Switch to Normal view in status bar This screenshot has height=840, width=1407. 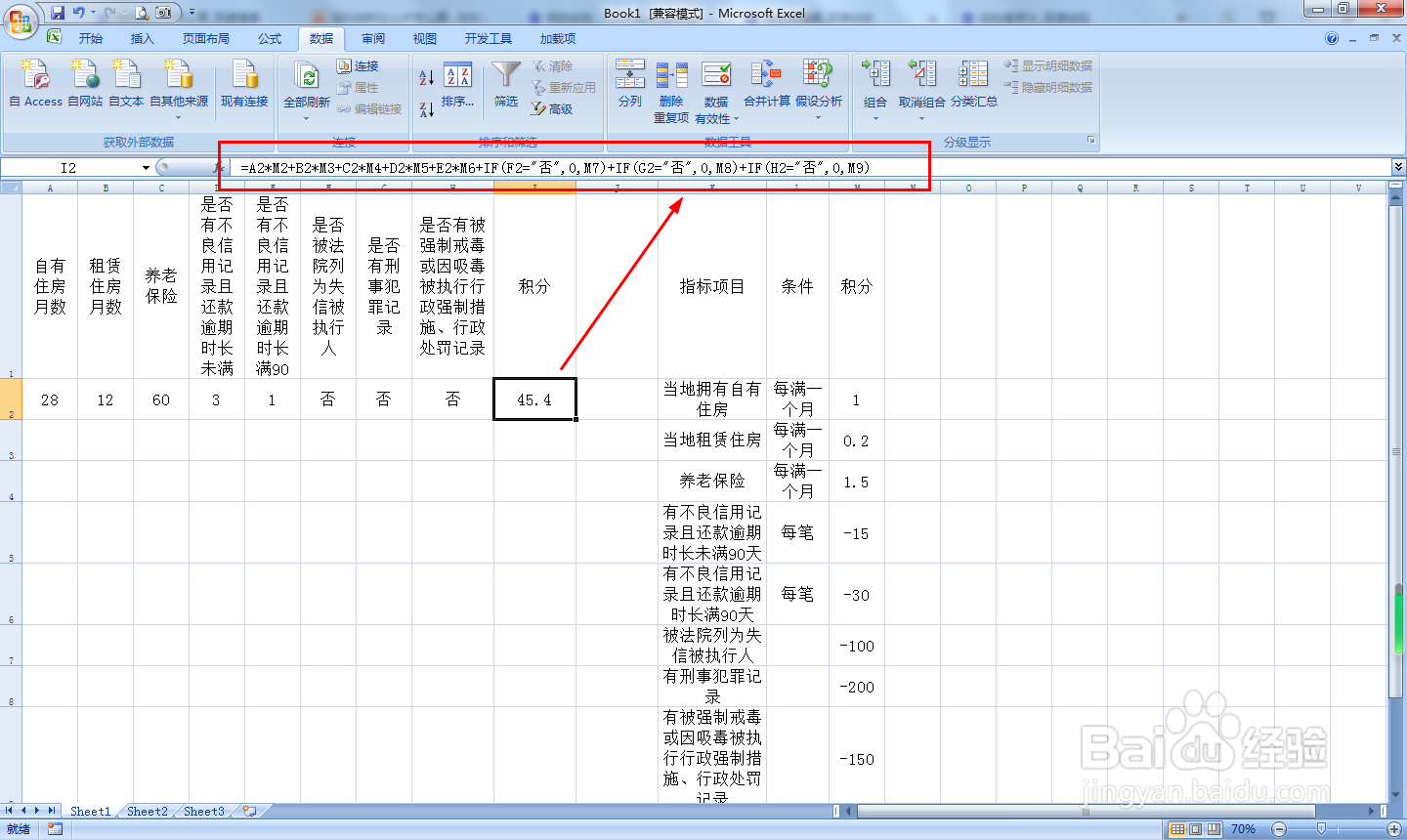click(1177, 829)
